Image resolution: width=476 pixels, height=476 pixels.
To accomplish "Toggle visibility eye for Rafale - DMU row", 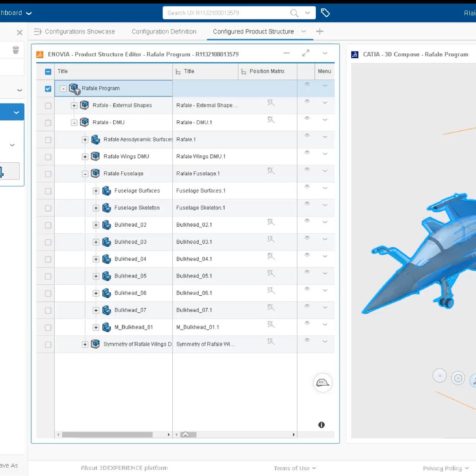I will pos(307,118).
